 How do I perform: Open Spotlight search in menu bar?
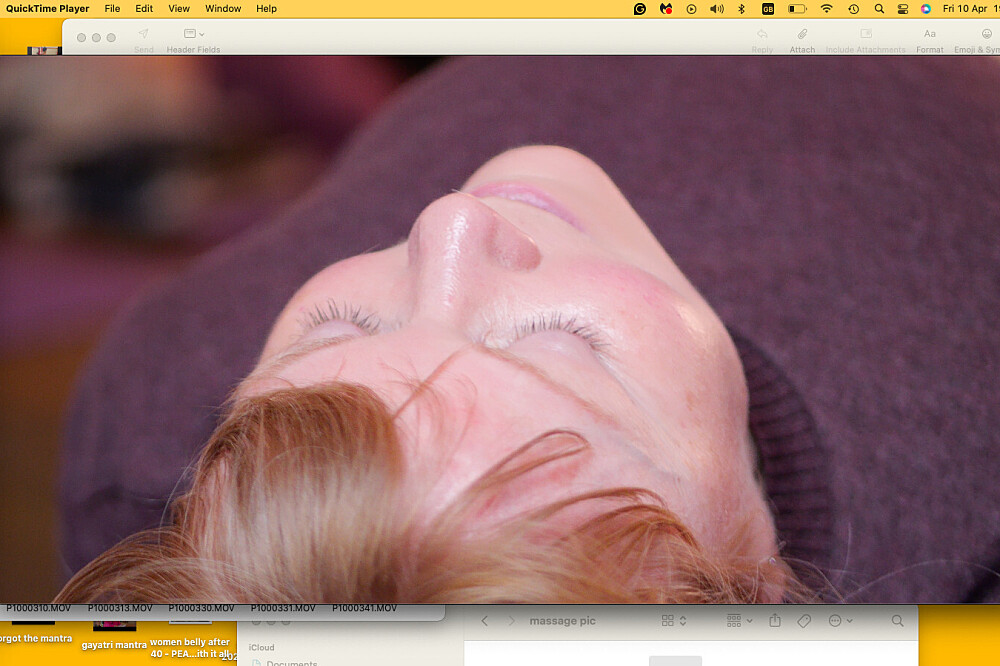click(x=879, y=9)
